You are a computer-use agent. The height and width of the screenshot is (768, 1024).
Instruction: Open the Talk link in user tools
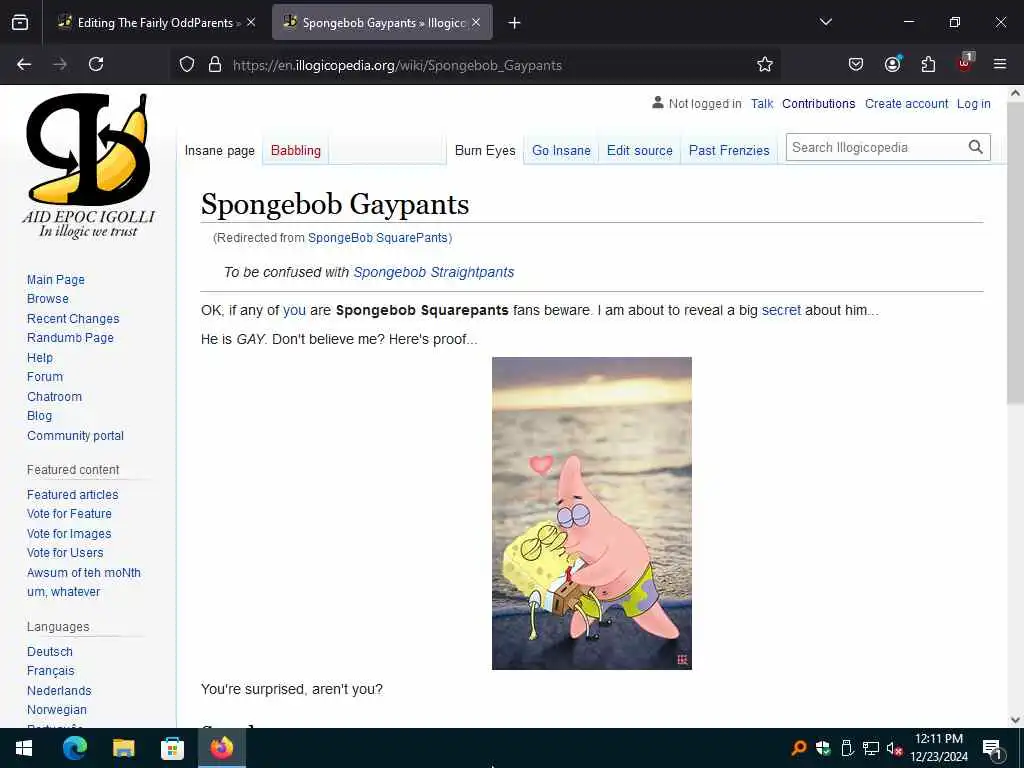tap(761, 104)
